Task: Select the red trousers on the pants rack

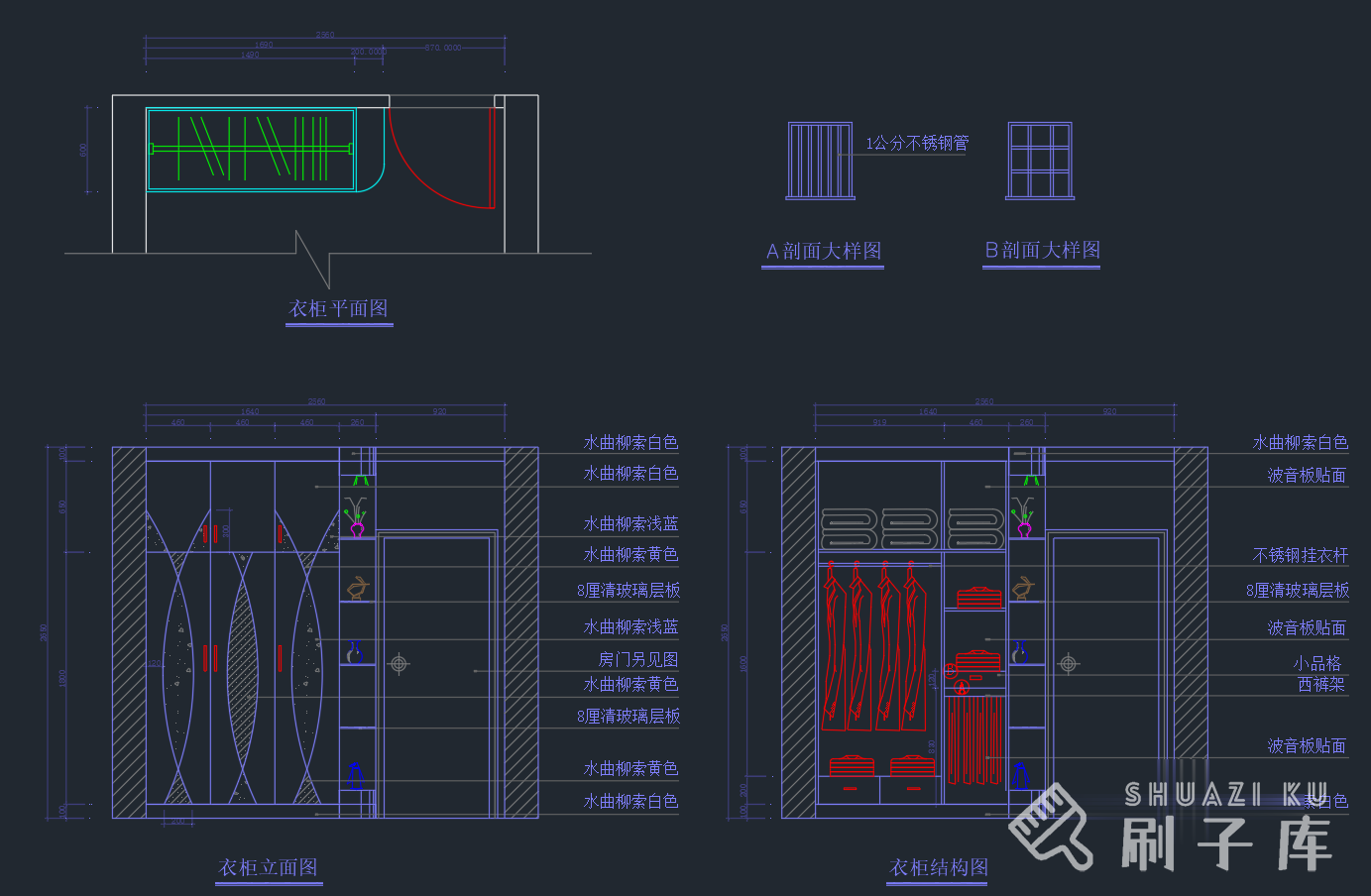Action: [x=973, y=738]
